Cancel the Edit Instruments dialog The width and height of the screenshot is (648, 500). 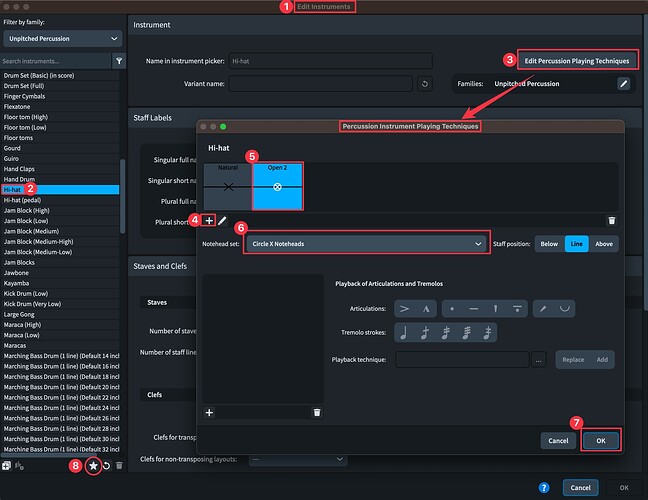[580, 488]
